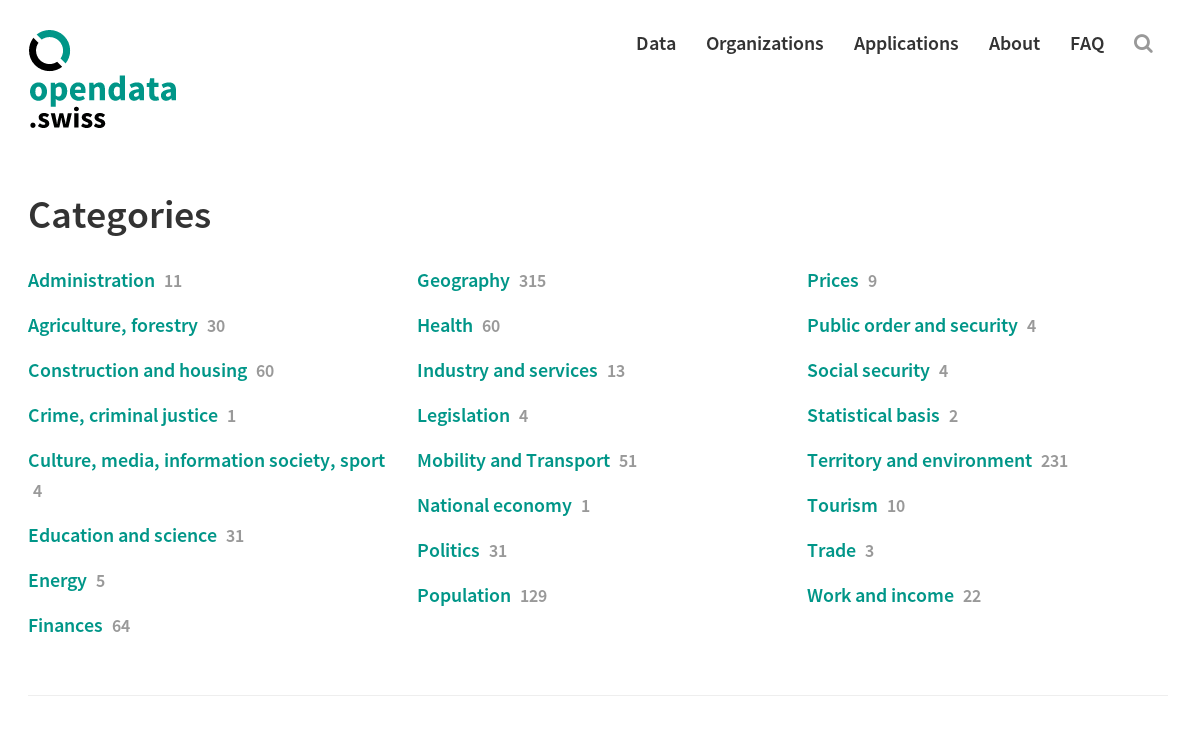Click the Finances count 64
Image resolution: width=1190 pixels, height=736 pixels.
coord(121,627)
